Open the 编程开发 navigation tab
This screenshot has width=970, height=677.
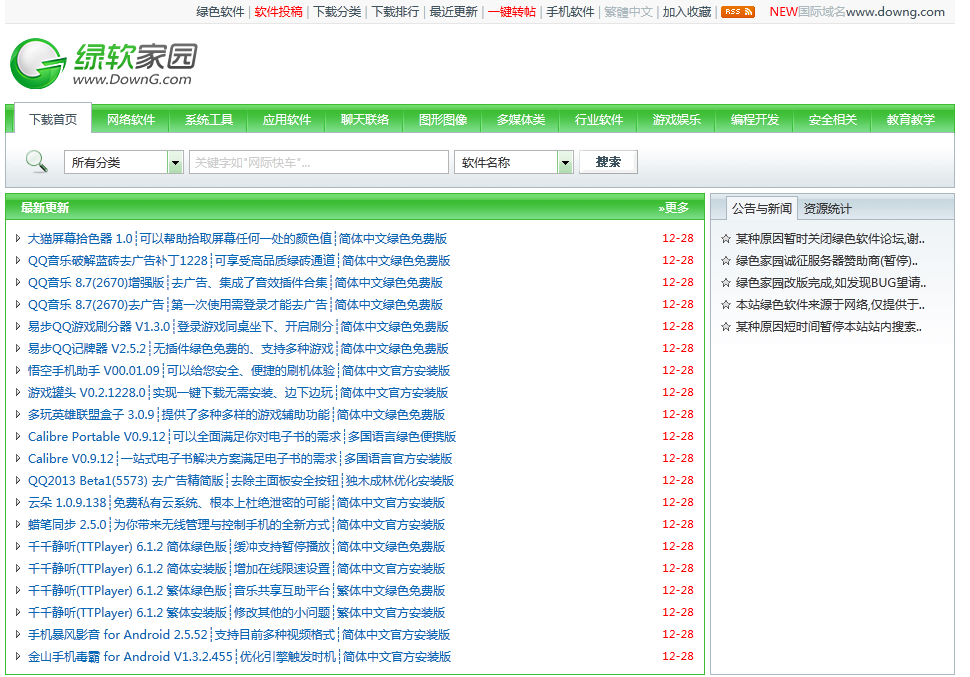pyautogui.click(x=755, y=119)
